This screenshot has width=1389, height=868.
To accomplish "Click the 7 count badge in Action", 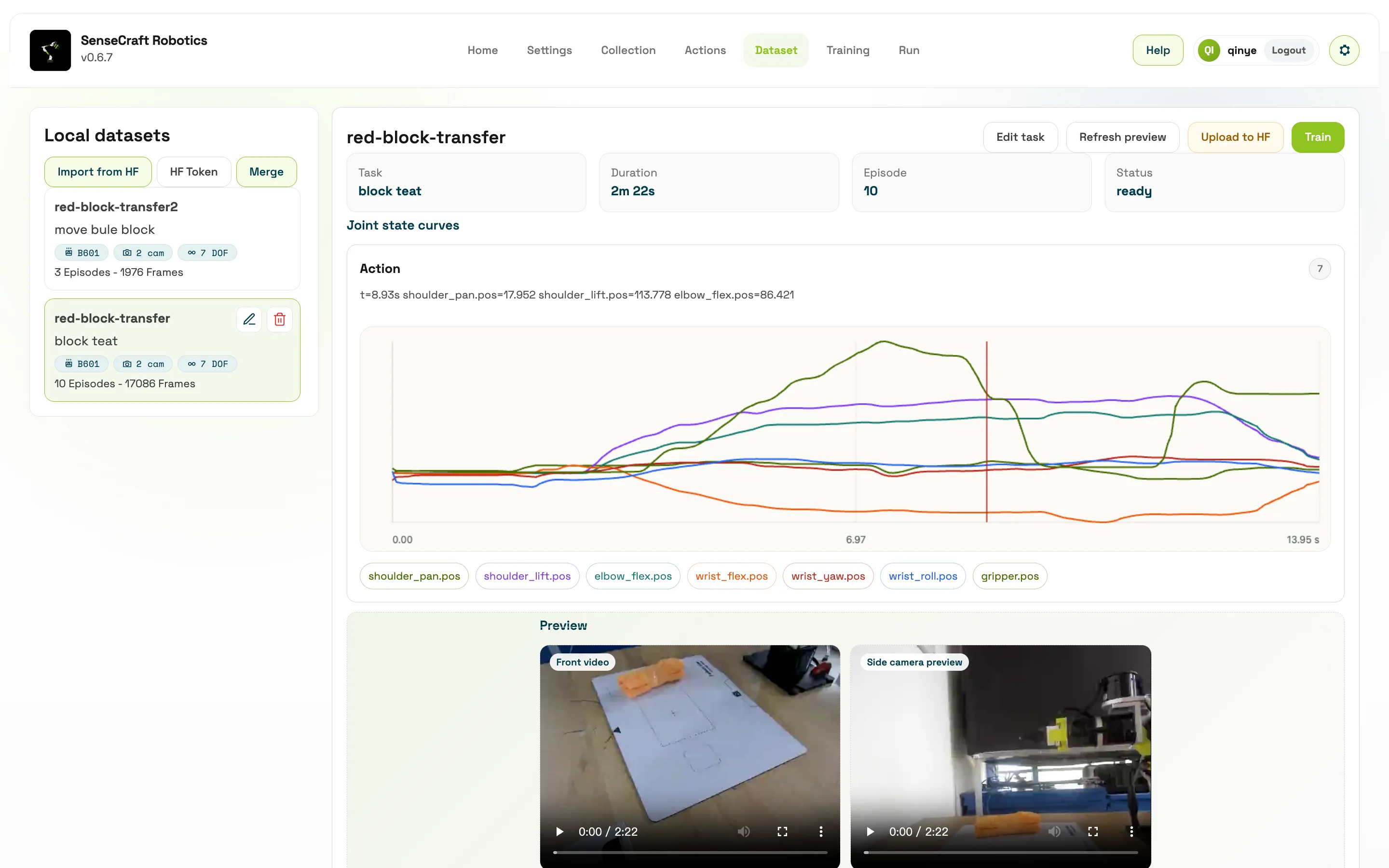I will pyautogui.click(x=1320, y=269).
